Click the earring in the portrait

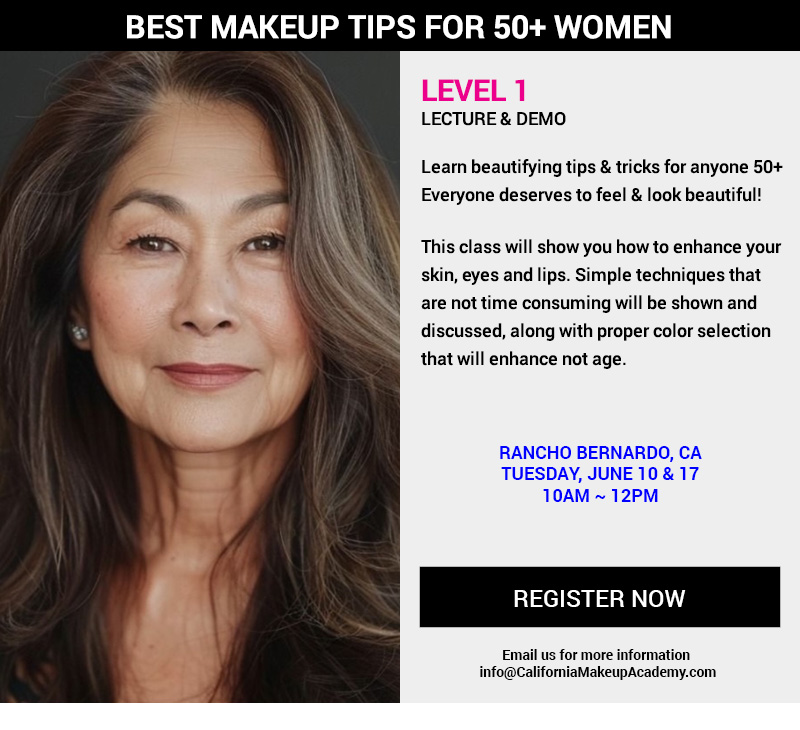click(79, 333)
